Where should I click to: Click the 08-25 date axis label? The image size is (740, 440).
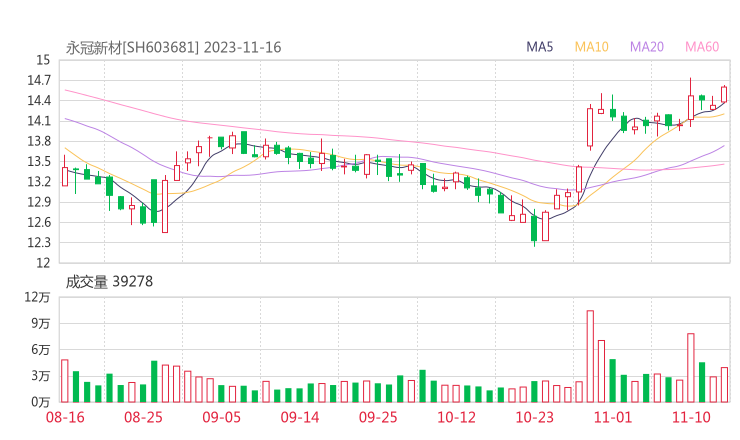click(143, 417)
